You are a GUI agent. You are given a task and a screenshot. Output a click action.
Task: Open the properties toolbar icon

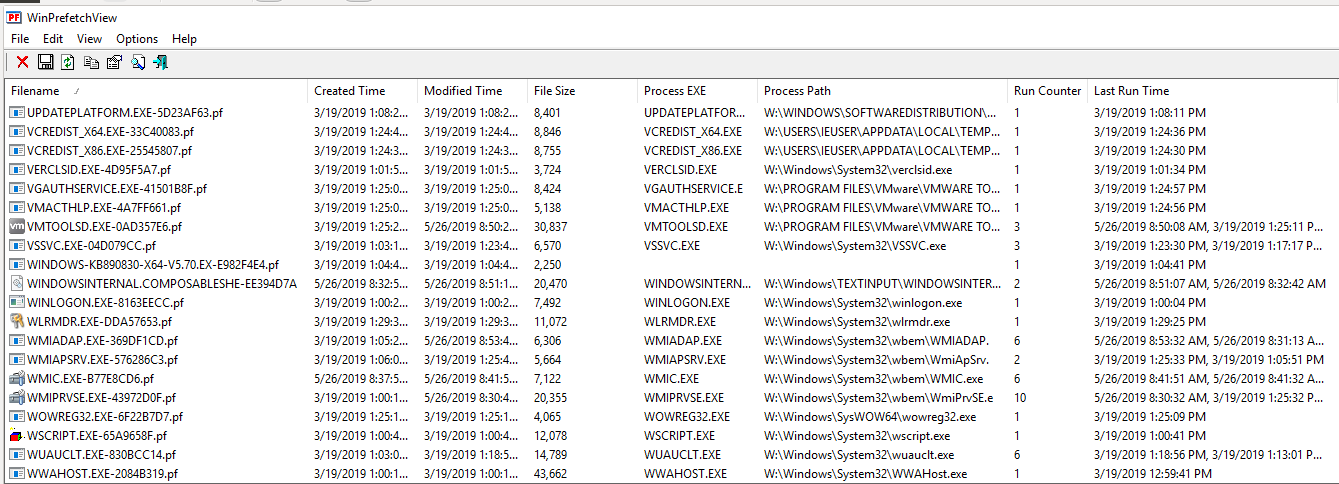114,63
